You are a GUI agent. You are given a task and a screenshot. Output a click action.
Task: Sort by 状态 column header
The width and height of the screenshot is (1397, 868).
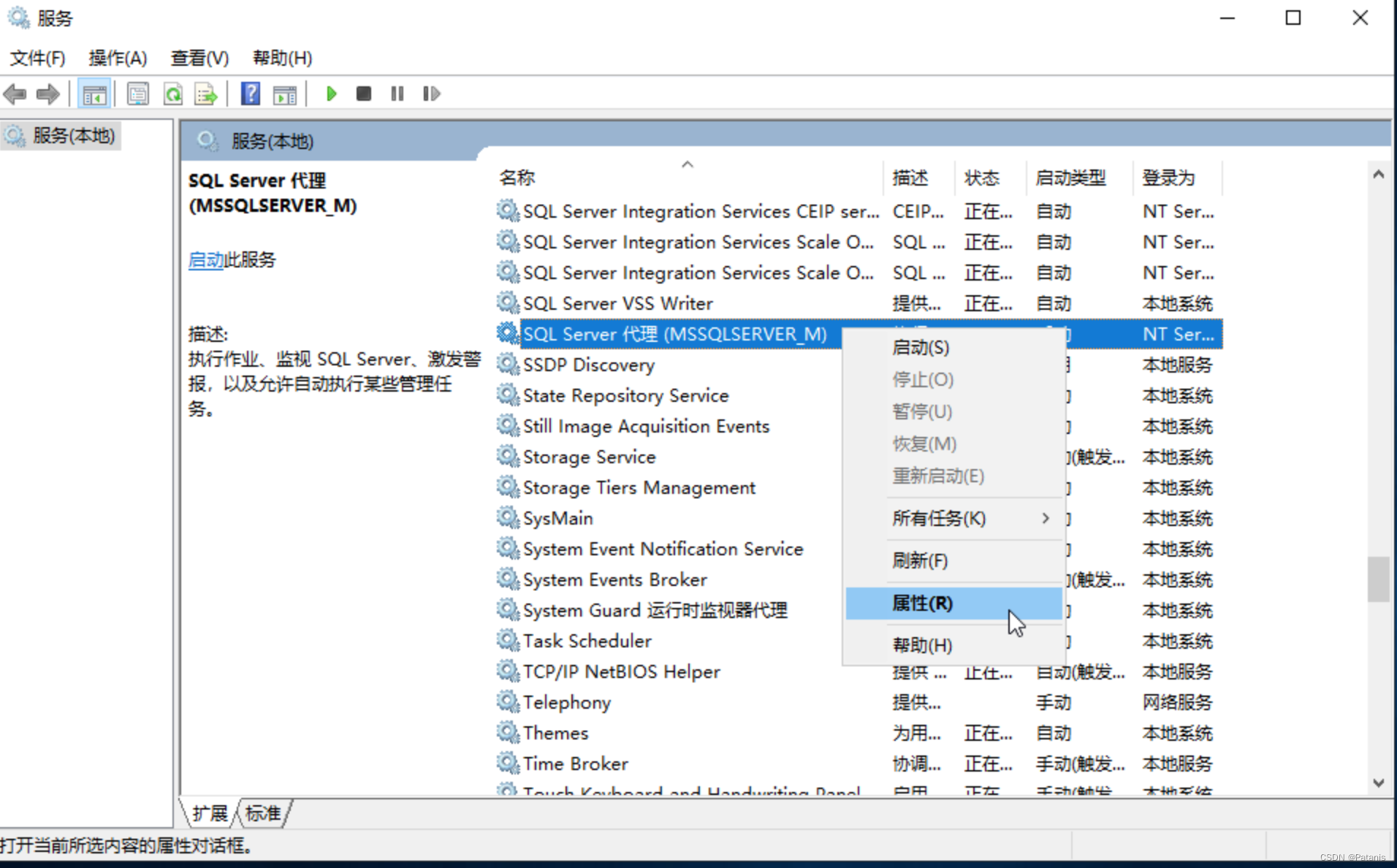(x=991, y=178)
